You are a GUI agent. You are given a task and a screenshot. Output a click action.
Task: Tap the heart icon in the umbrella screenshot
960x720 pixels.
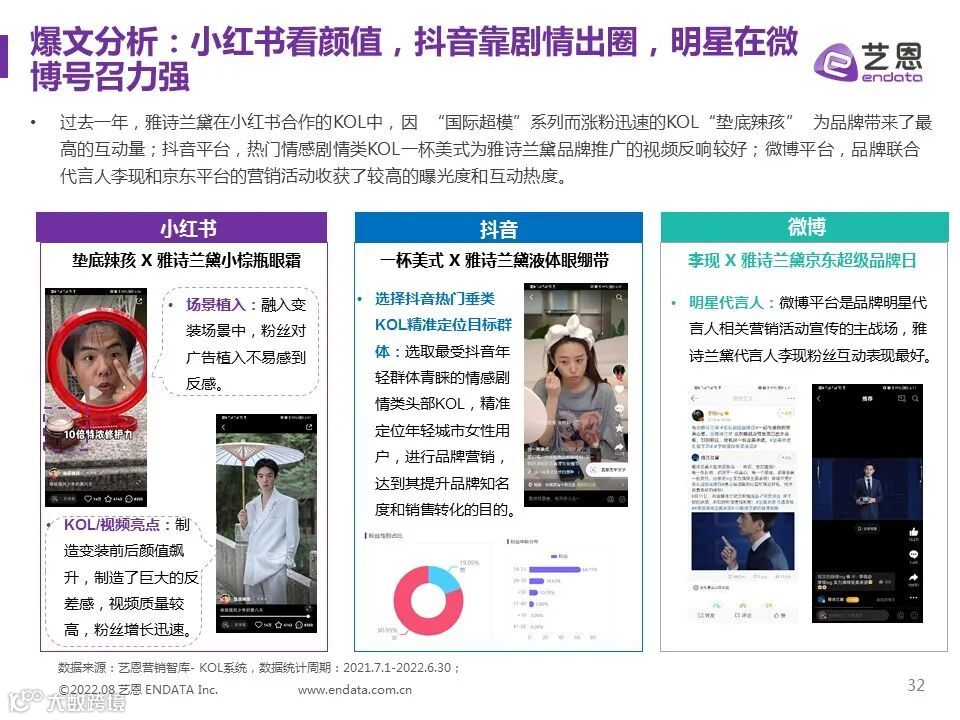258,624
